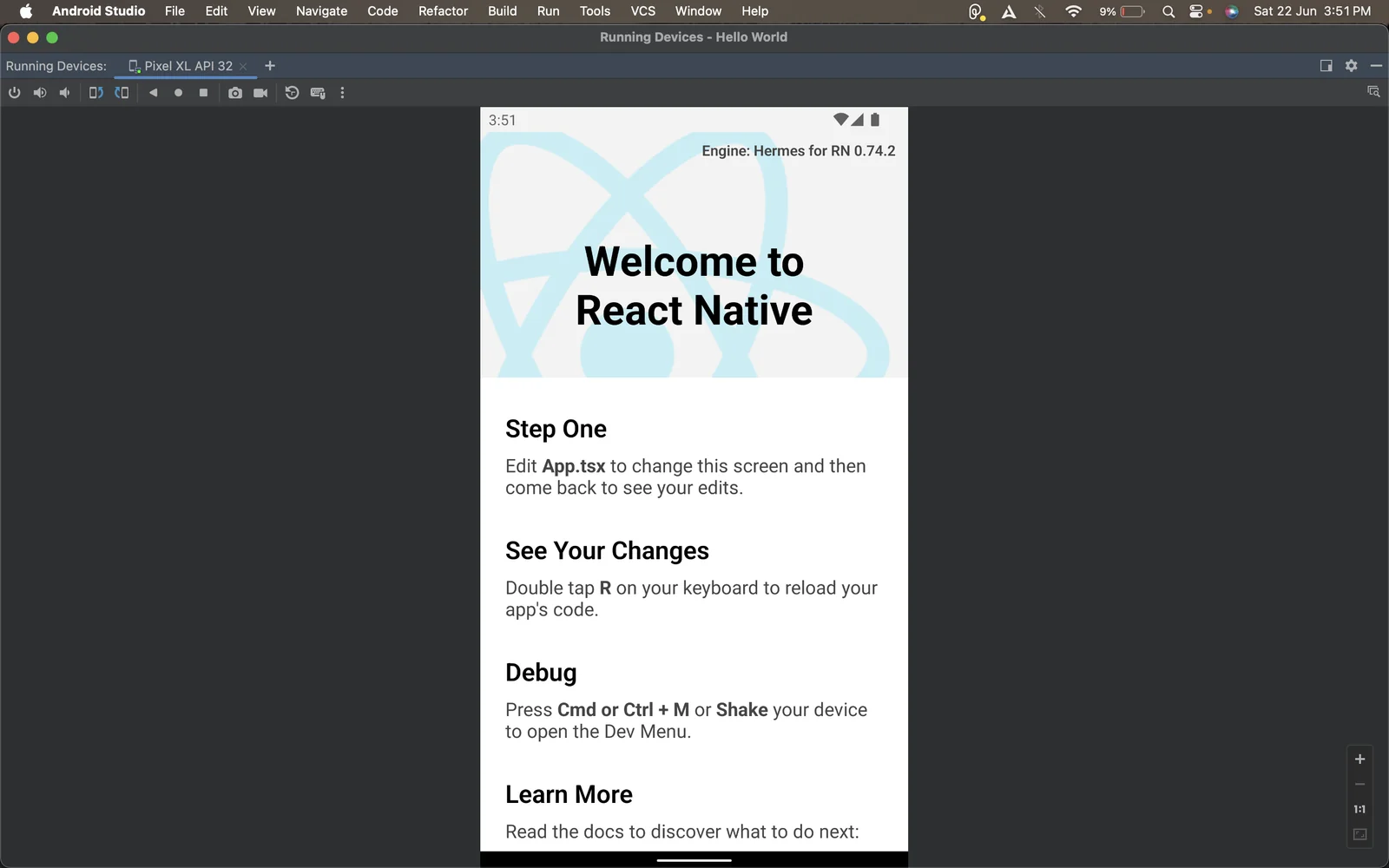Open the Android Studio application menu
Screen dimensions: 1389x868
tap(98, 11)
